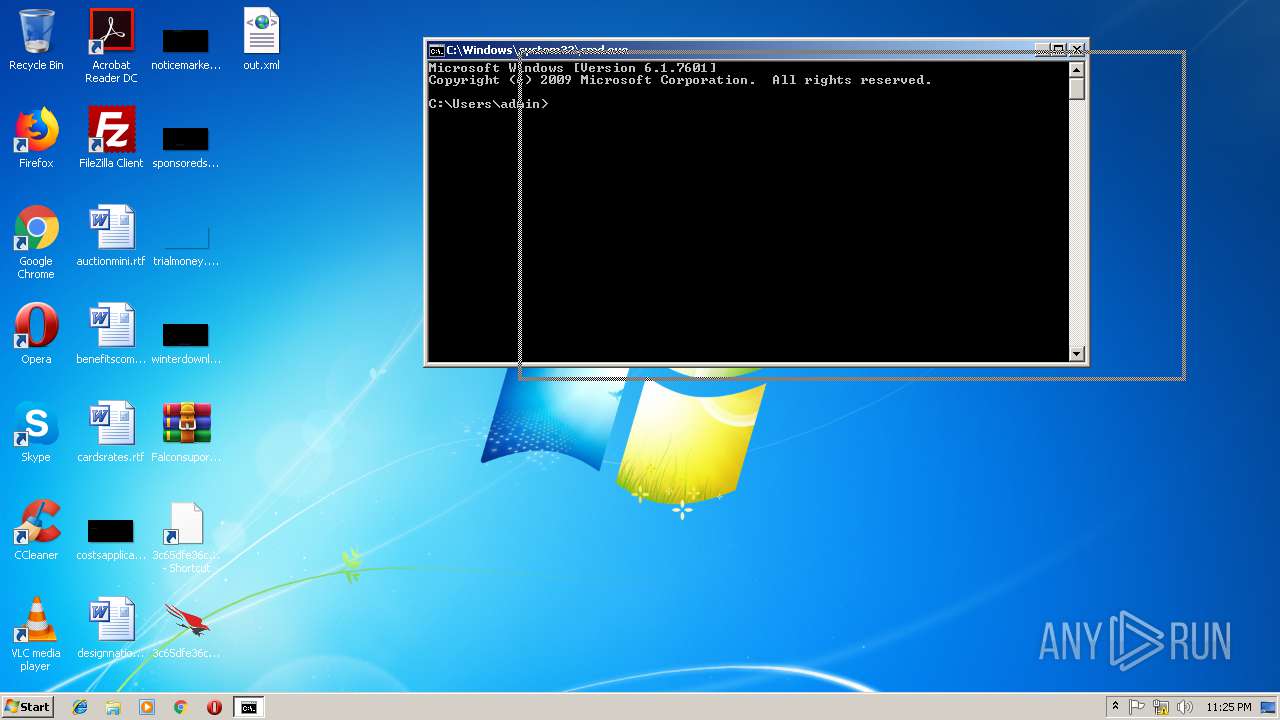Image resolution: width=1280 pixels, height=720 pixels.
Task: Click the C:\Users\admin> prompt line
Action: pos(488,104)
